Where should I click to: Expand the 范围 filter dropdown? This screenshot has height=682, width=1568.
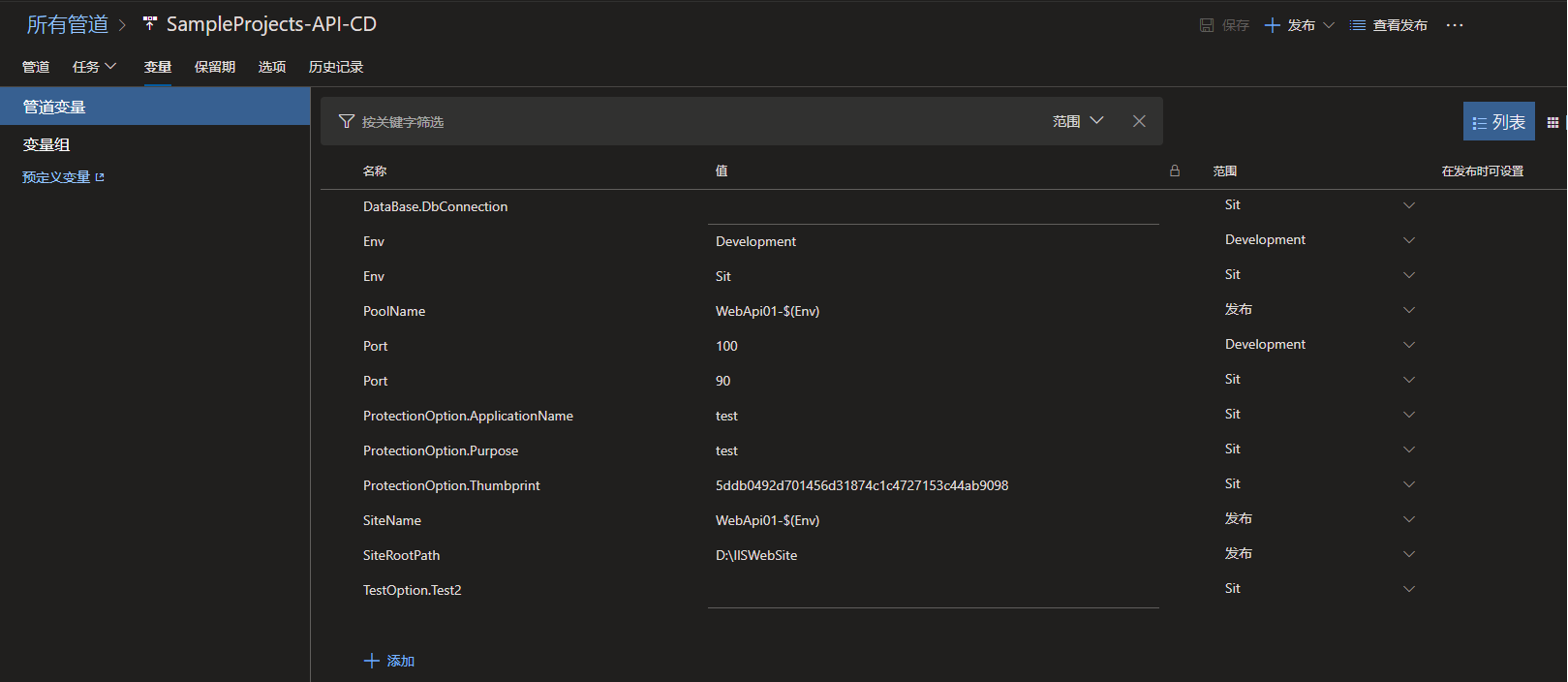point(1078,121)
